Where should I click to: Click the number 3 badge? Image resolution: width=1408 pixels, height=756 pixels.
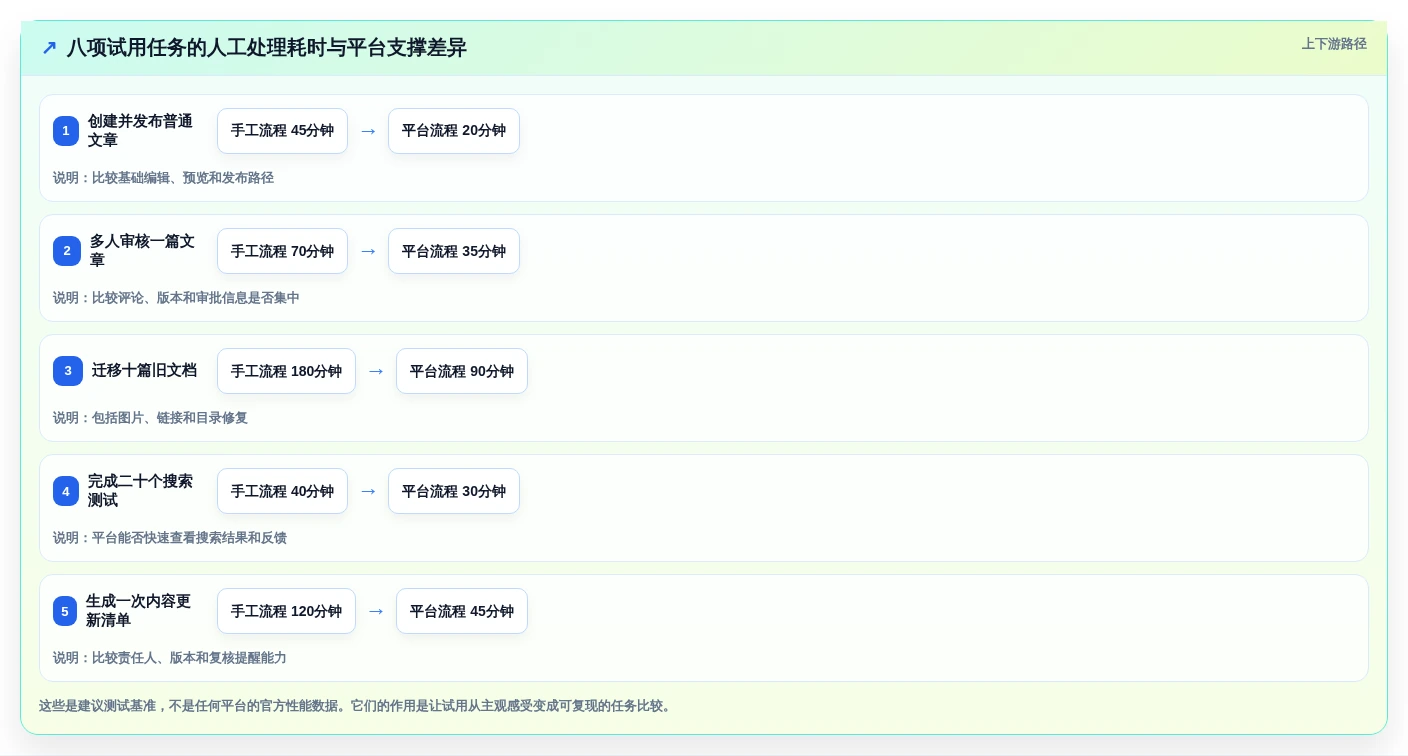[x=68, y=371]
